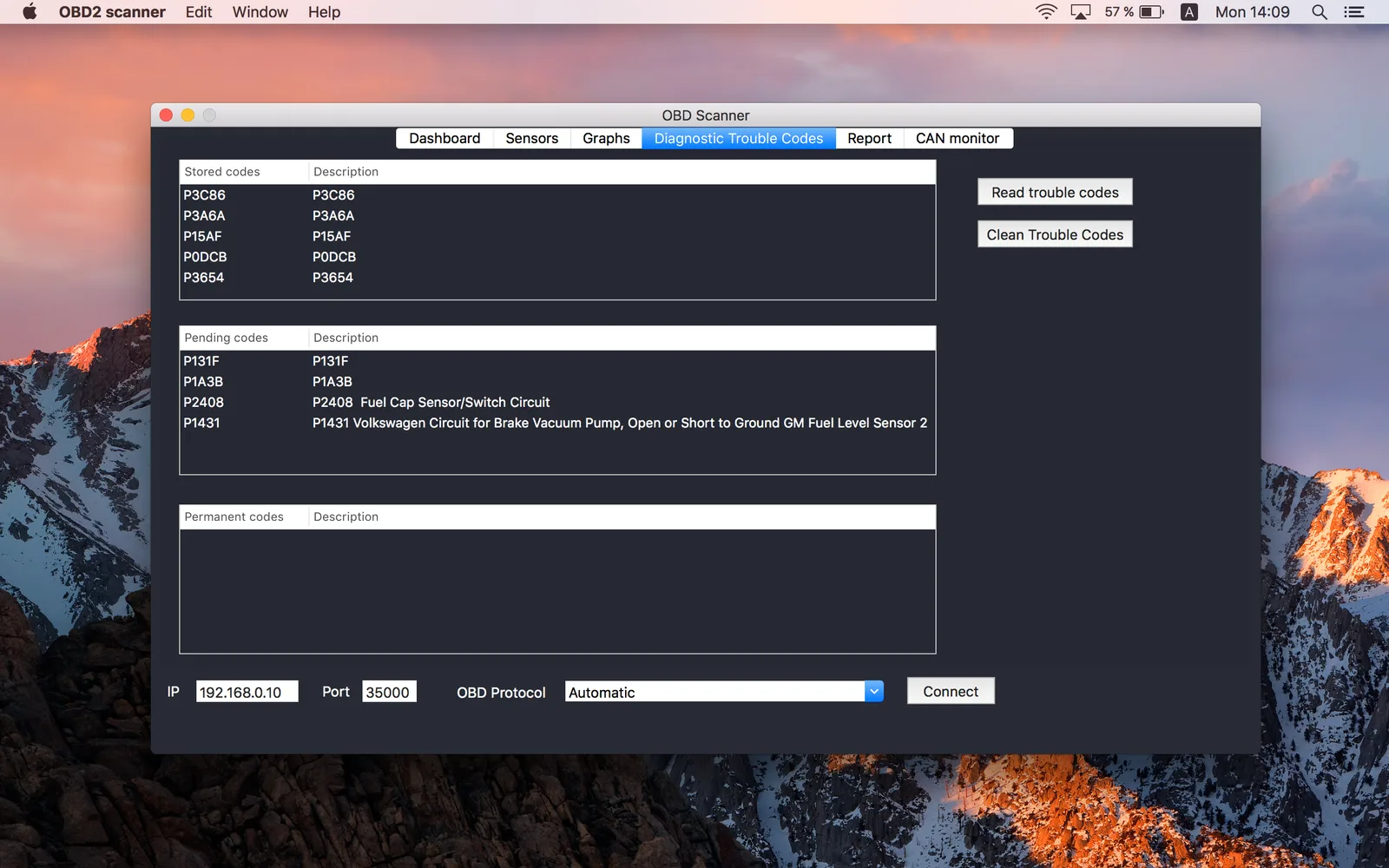Open the Apple menu icon
This screenshot has height=868, width=1389.
click(x=30, y=12)
